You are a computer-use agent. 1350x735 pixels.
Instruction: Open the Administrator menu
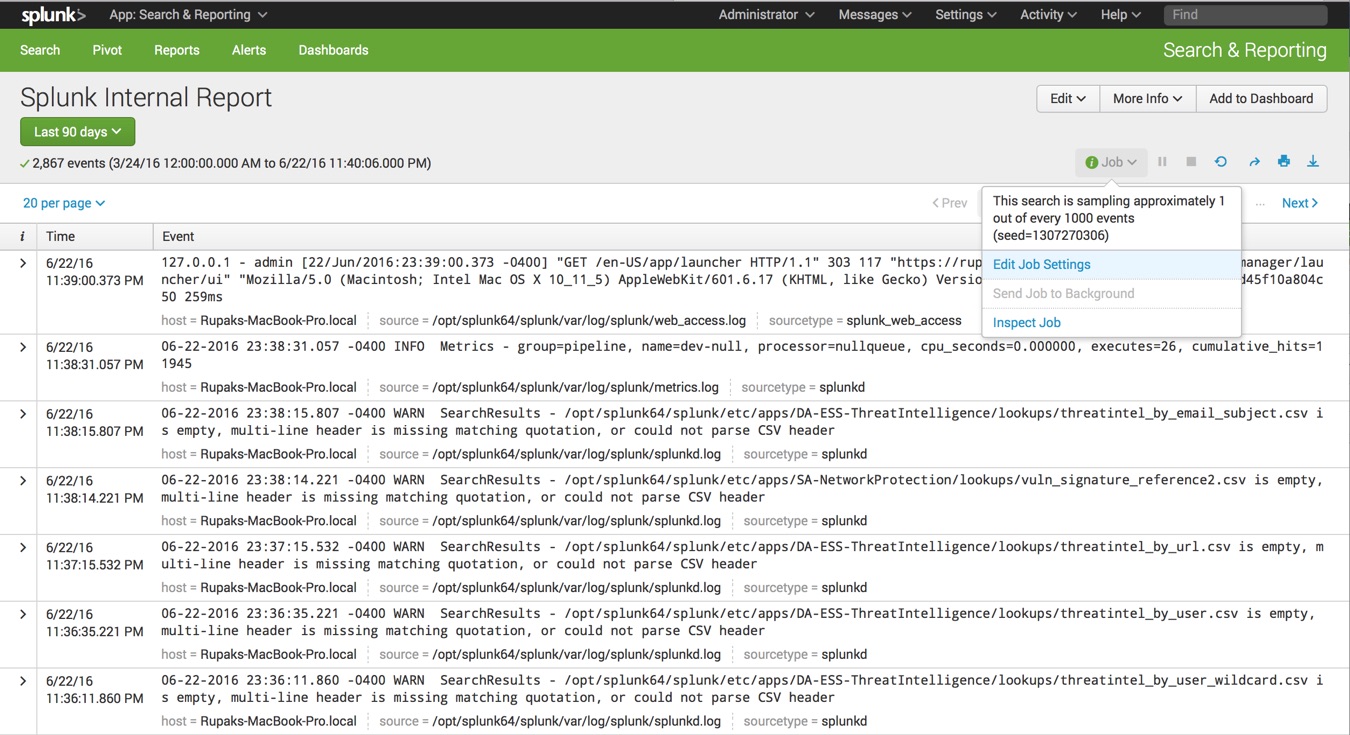click(766, 15)
